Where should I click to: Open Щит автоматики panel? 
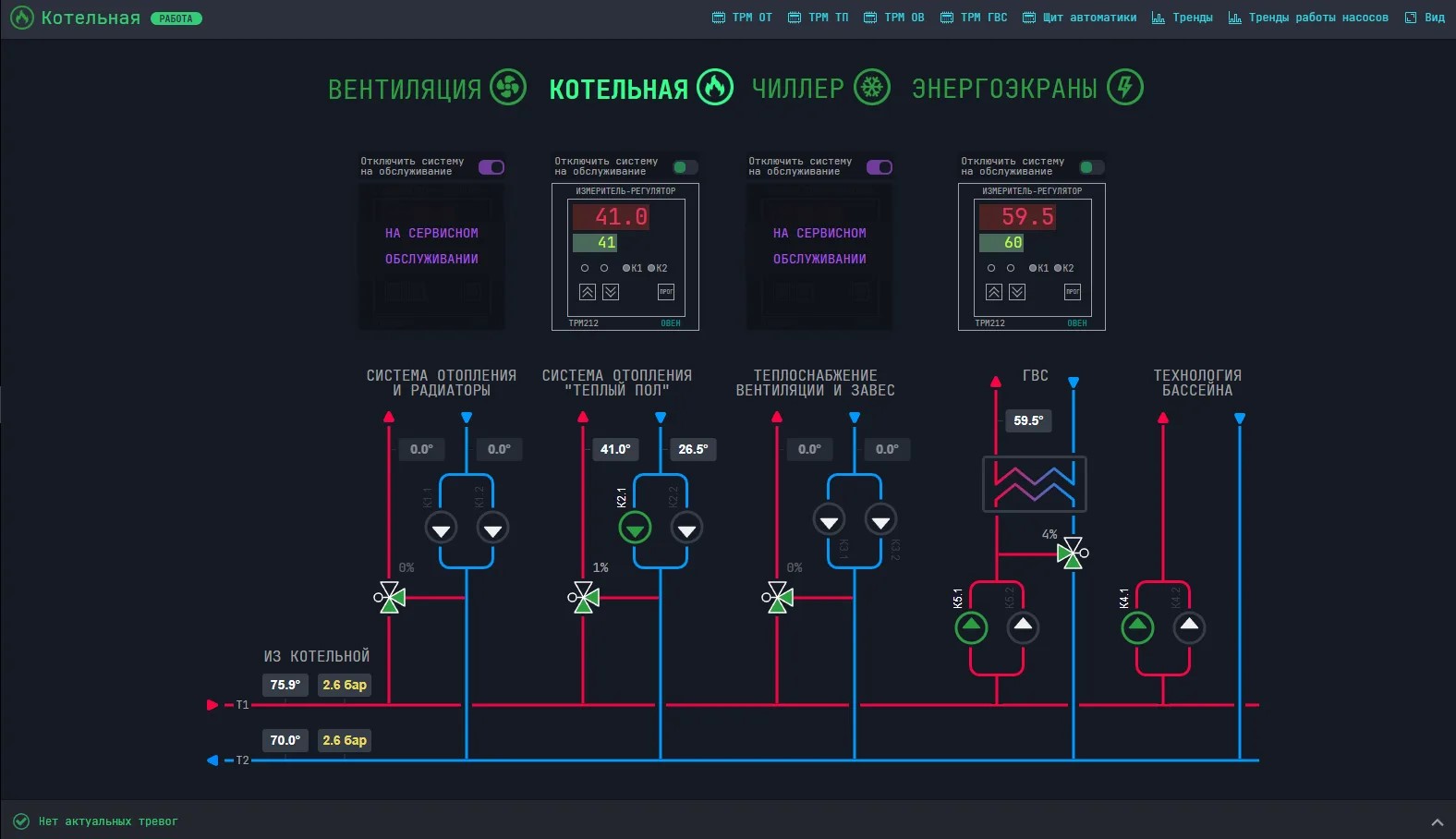[x=1079, y=18]
